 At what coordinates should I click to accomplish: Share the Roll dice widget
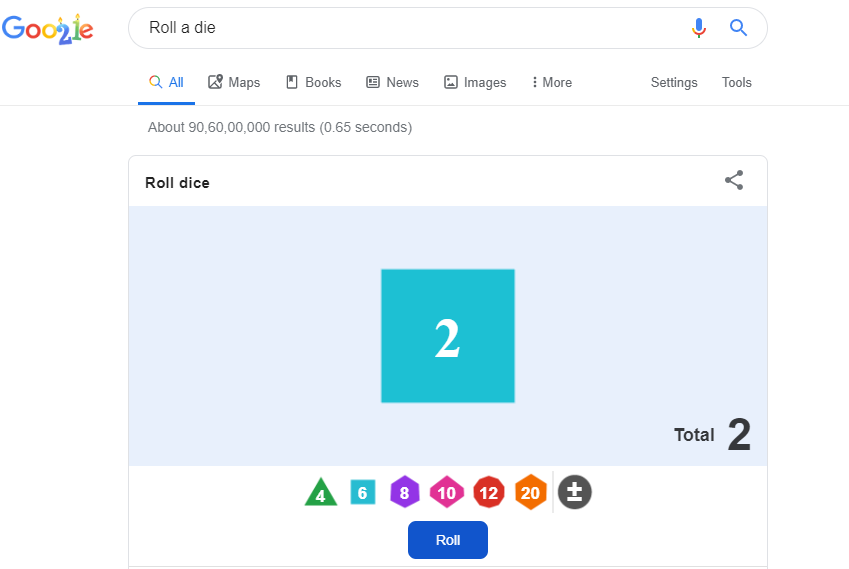734,180
